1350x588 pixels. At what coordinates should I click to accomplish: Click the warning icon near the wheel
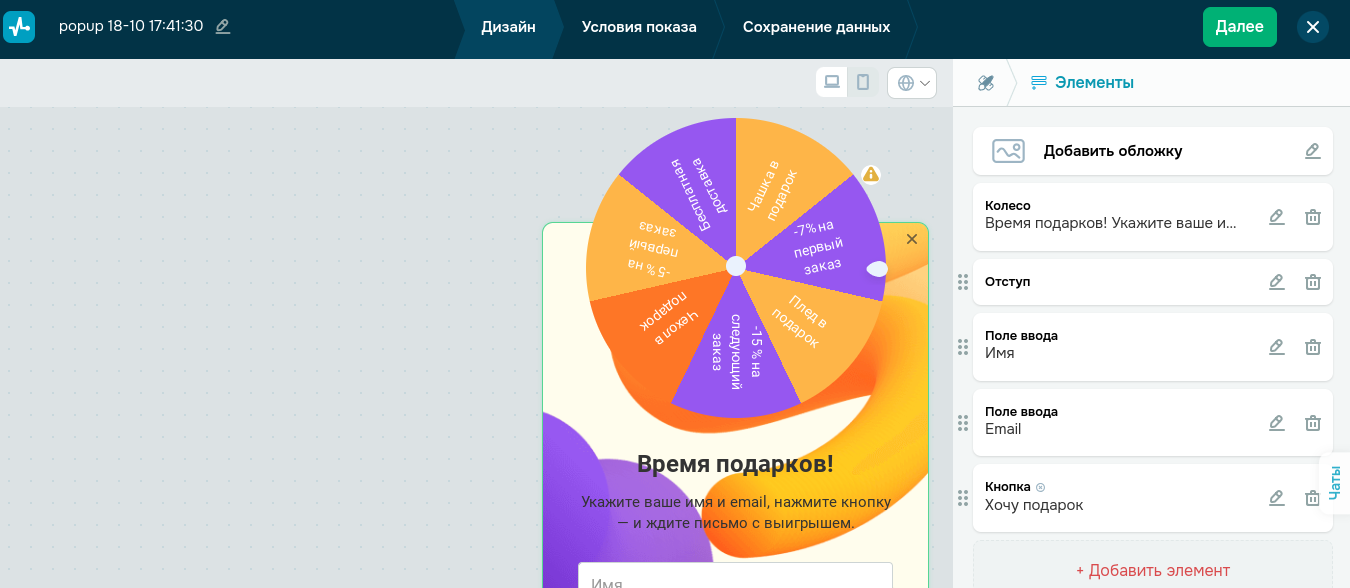coord(871,174)
